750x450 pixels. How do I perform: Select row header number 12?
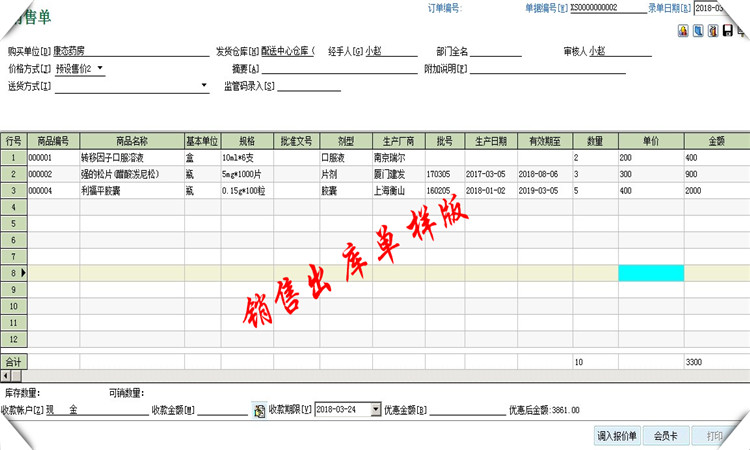coord(14,339)
